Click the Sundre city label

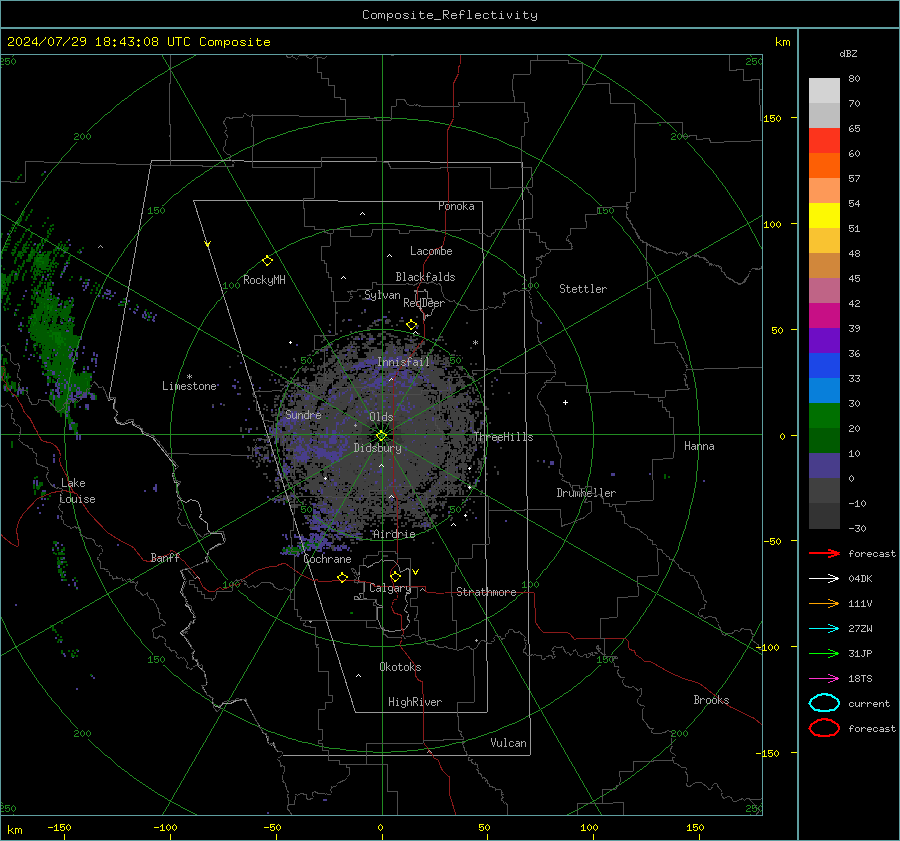(303, 414)
